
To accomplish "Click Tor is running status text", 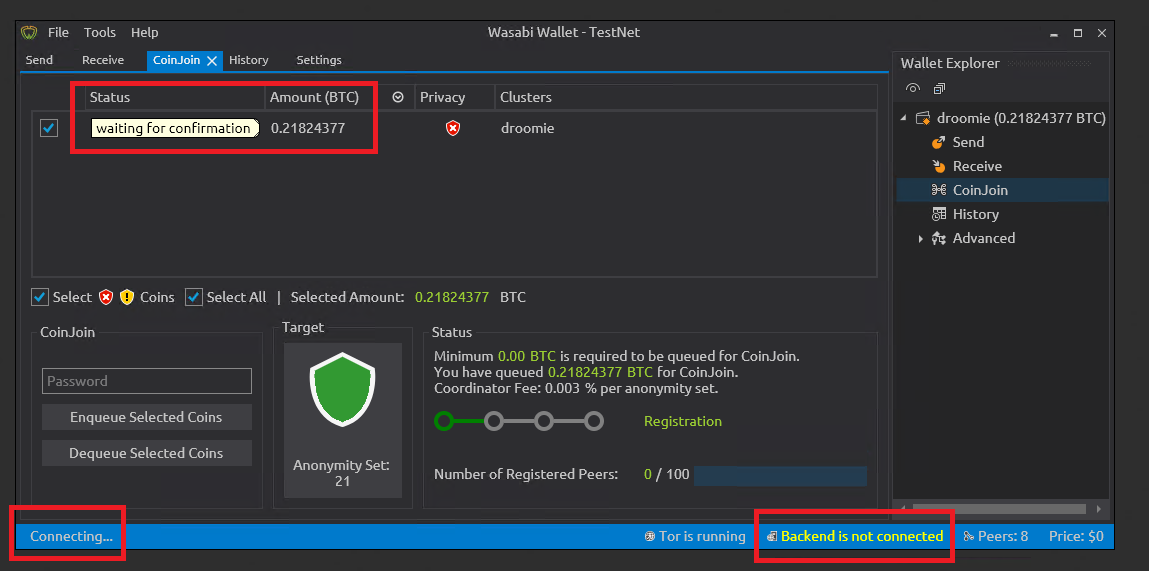I will (702, 537).
